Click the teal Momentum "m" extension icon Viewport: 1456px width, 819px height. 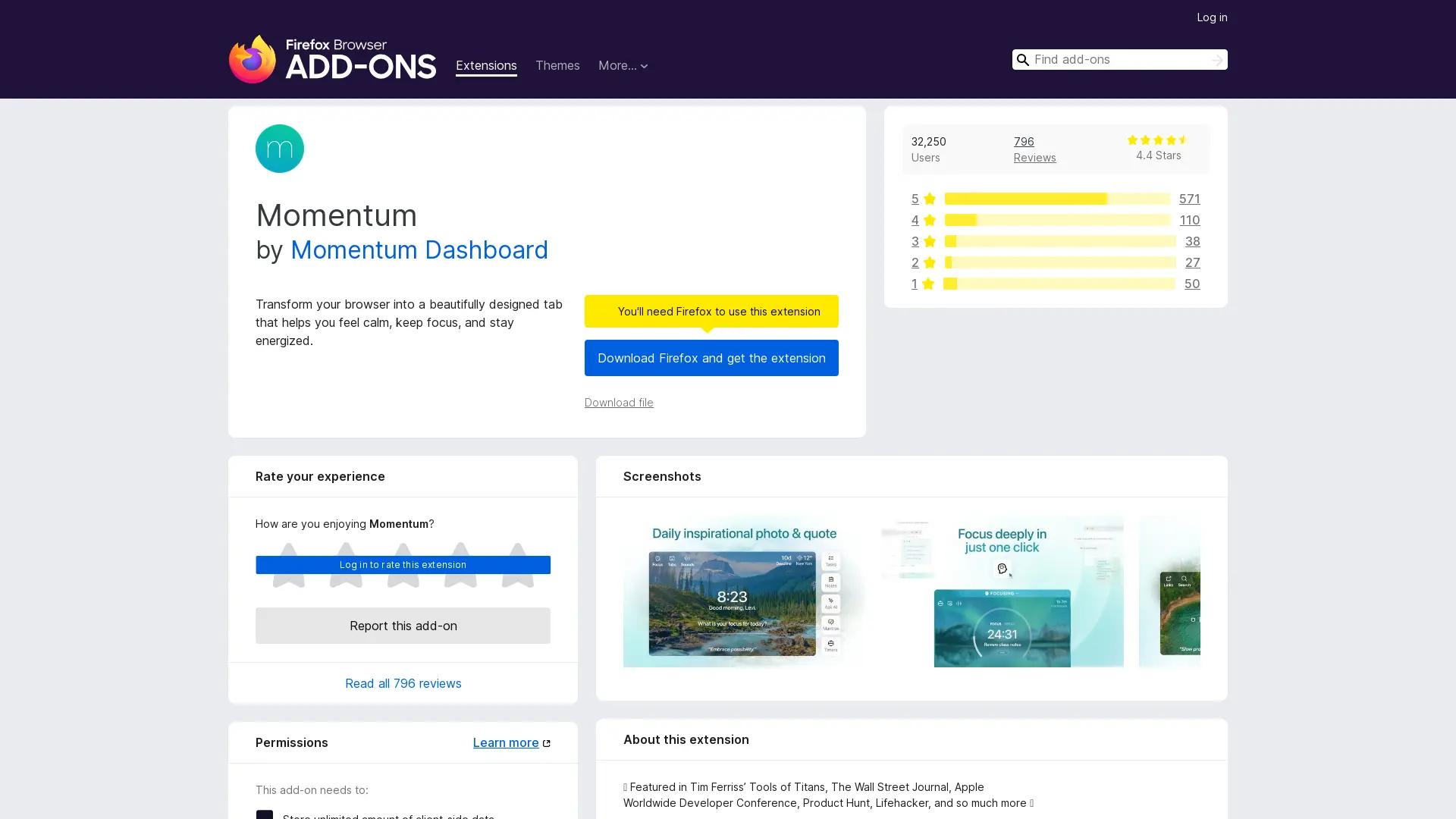(279, 148)
